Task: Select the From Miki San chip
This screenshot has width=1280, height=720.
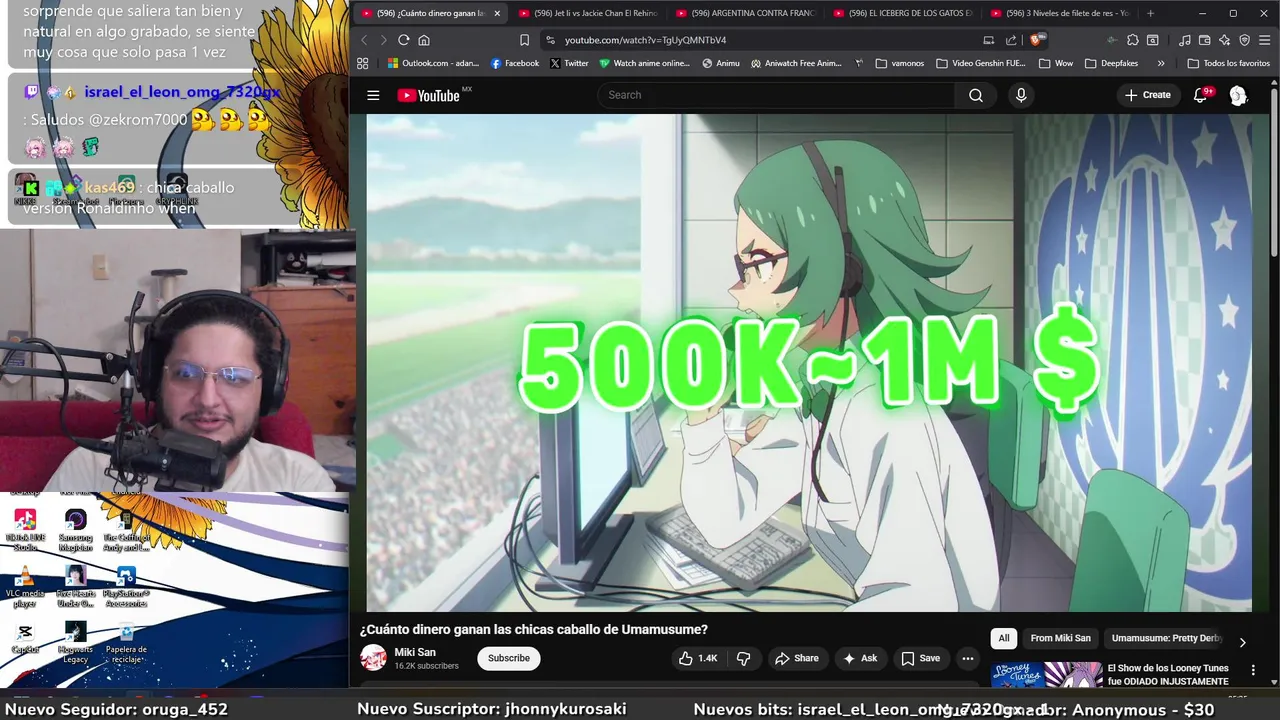Action: (x=1060, y=638)
